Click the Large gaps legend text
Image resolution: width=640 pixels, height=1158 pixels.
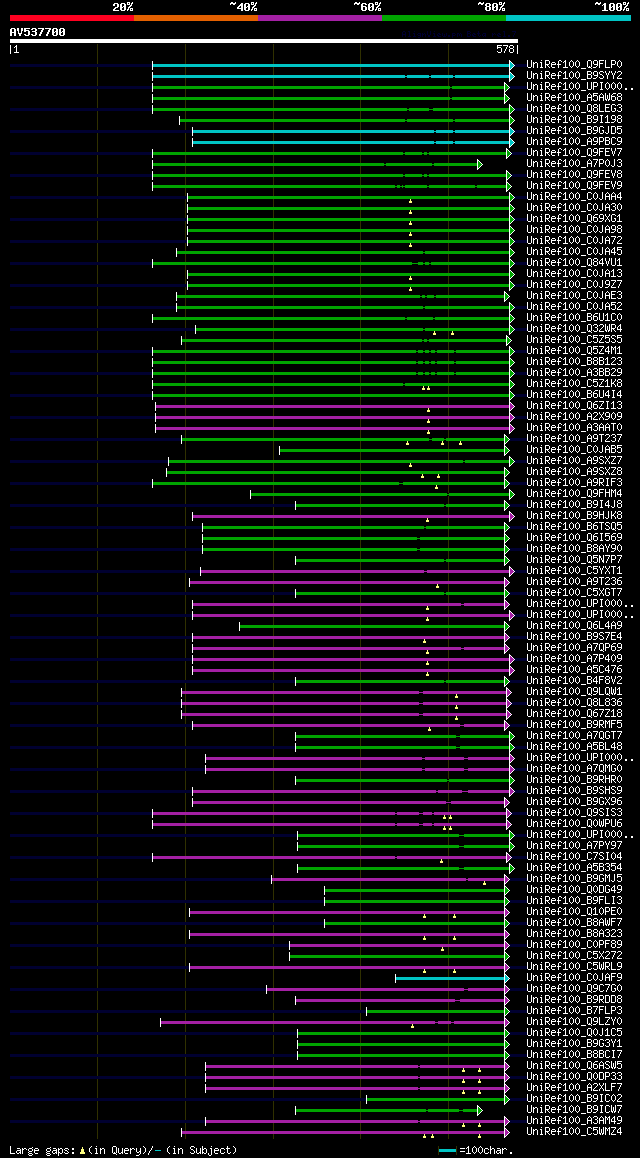coord(40,1151)
